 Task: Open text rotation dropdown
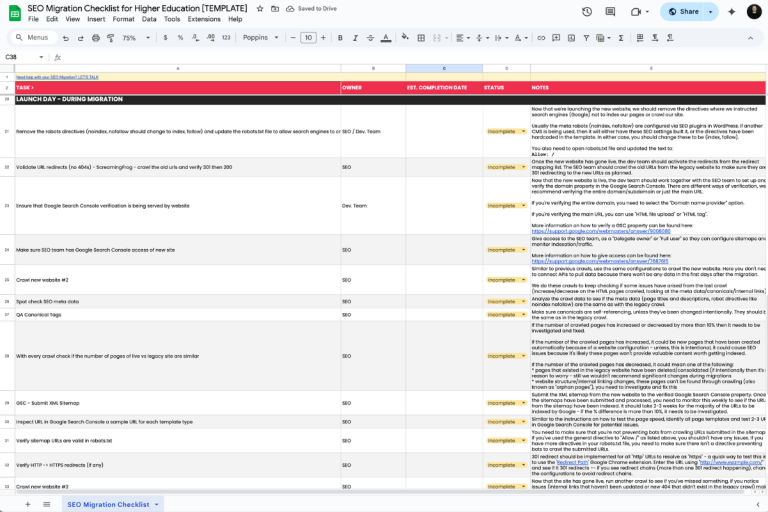pos(521,38)
